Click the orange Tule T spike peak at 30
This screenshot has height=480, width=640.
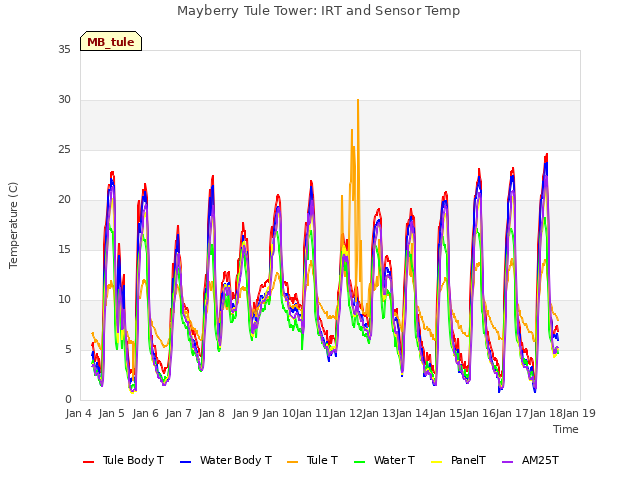point(358,100)
